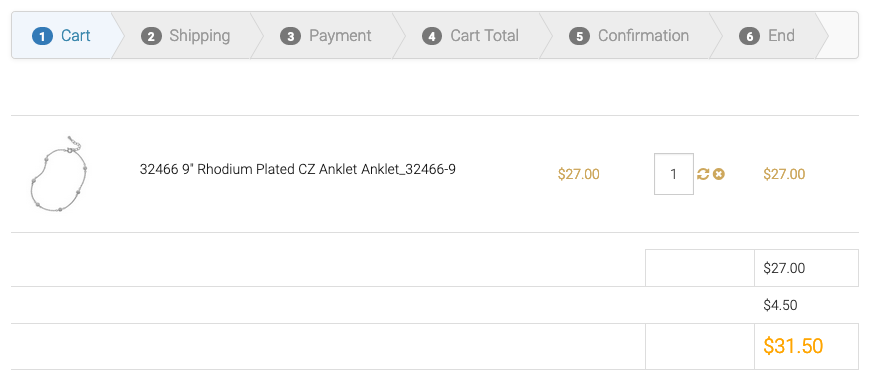Click the $31.50 order total

pyautogui.click(x=793, y=346)
